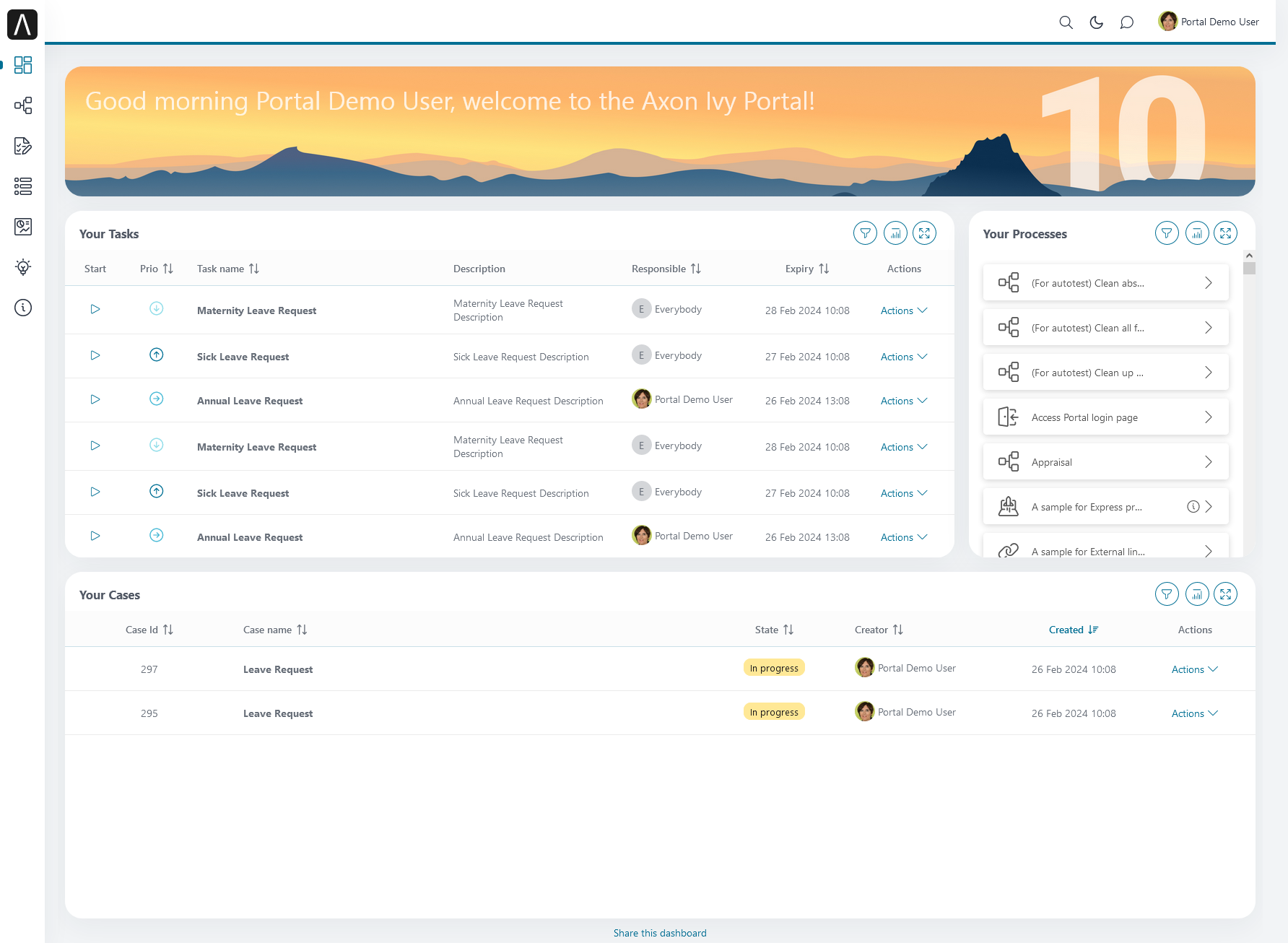Click Your Processes scrollbar up arrow
This screenshot has height=943, width=1288.
pos(1249,256)
